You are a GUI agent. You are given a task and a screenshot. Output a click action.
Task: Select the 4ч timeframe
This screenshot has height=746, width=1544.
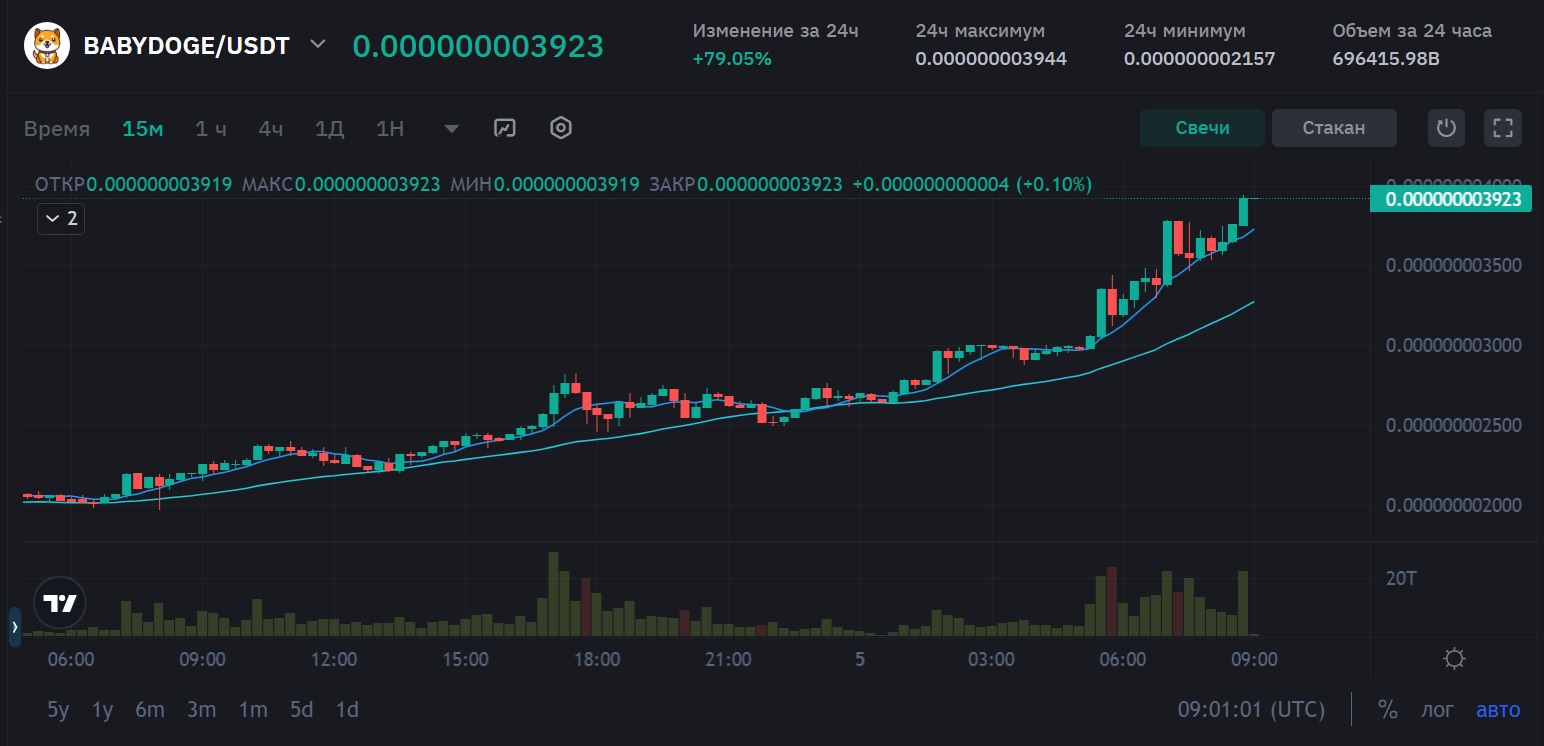click(x=270, y=128)
